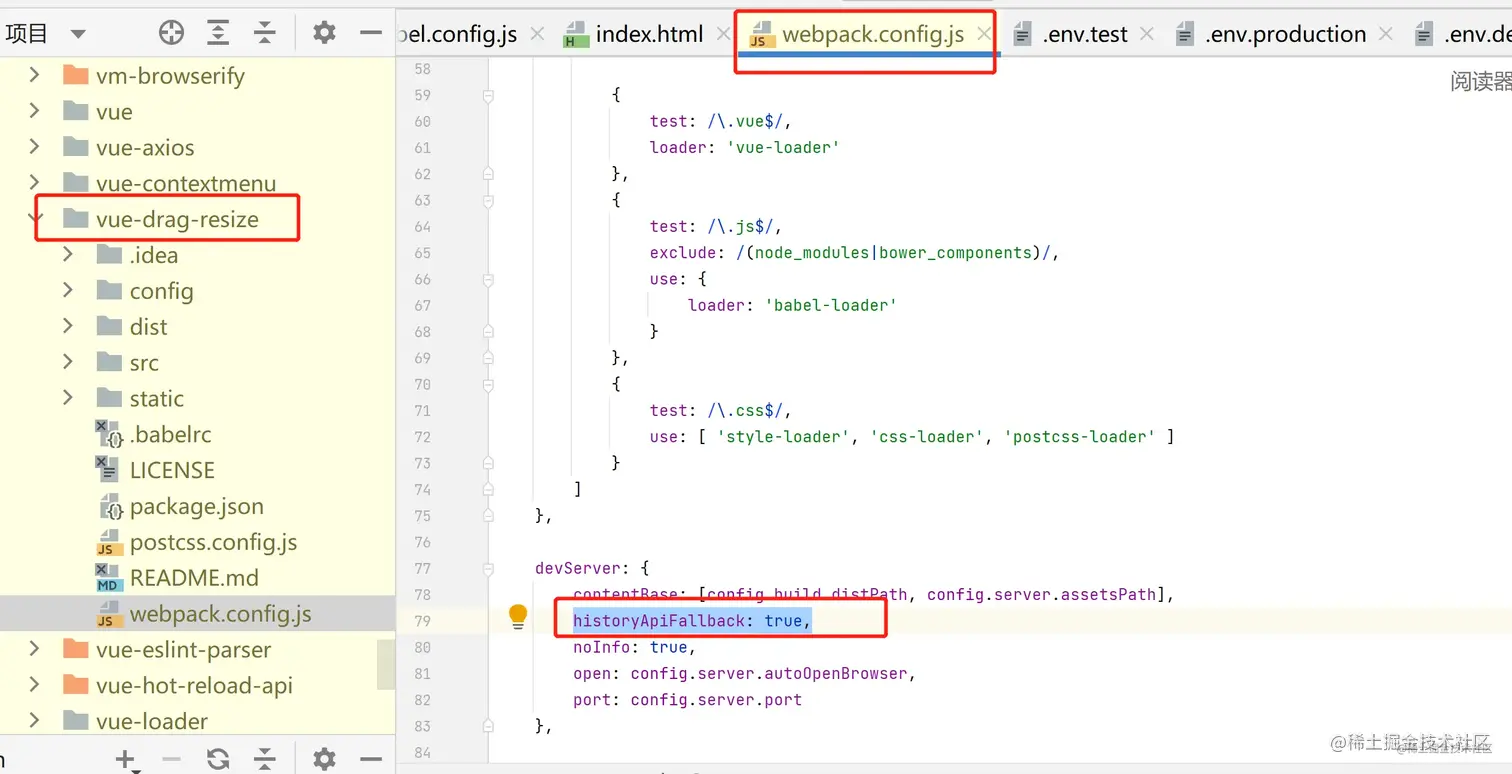Select README.md in the project tree
Screen dimensions: 1512x774
[x=198, y=578]
